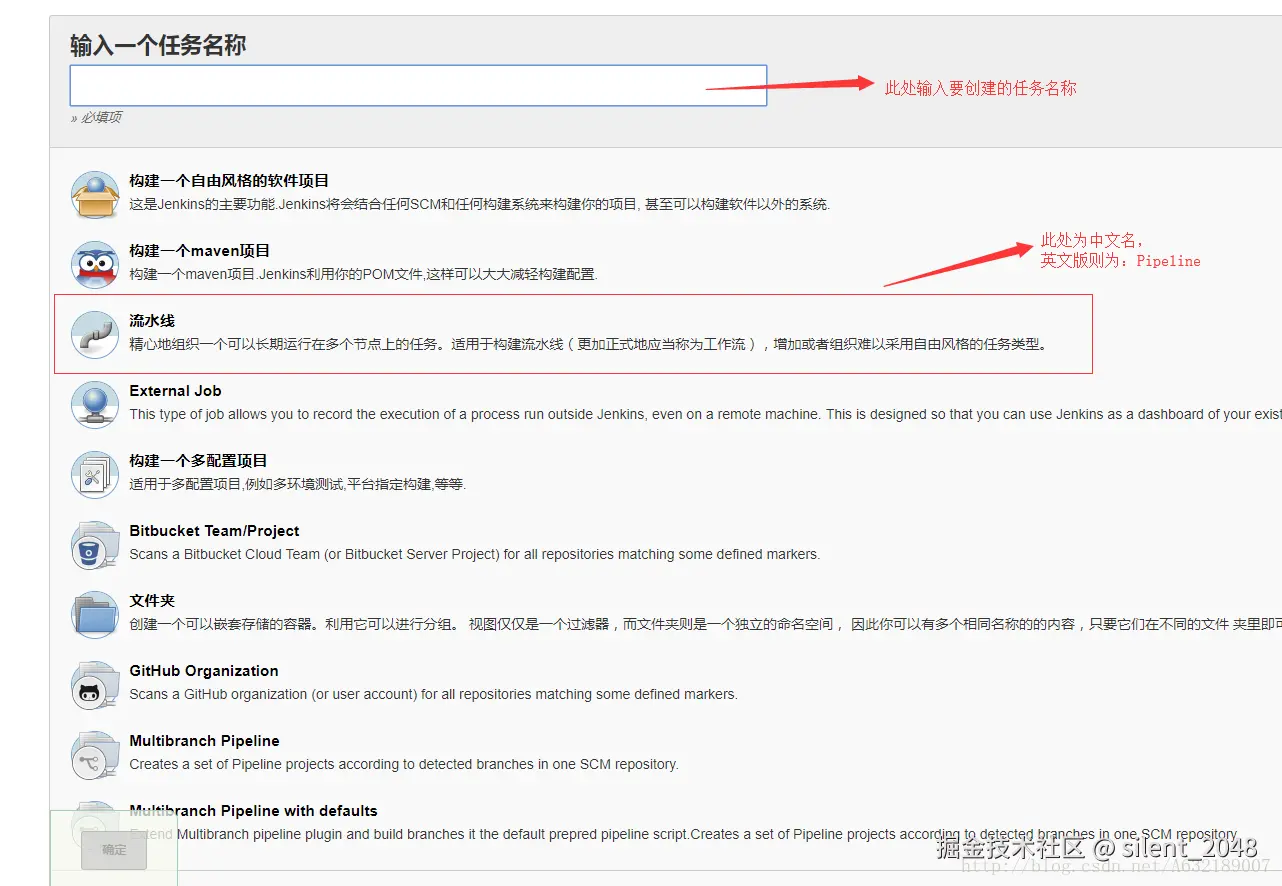Choose Multibranch Pipeline with defaults title
The height and width of the screenshot is (886, 1282).
tap(253, 811)
